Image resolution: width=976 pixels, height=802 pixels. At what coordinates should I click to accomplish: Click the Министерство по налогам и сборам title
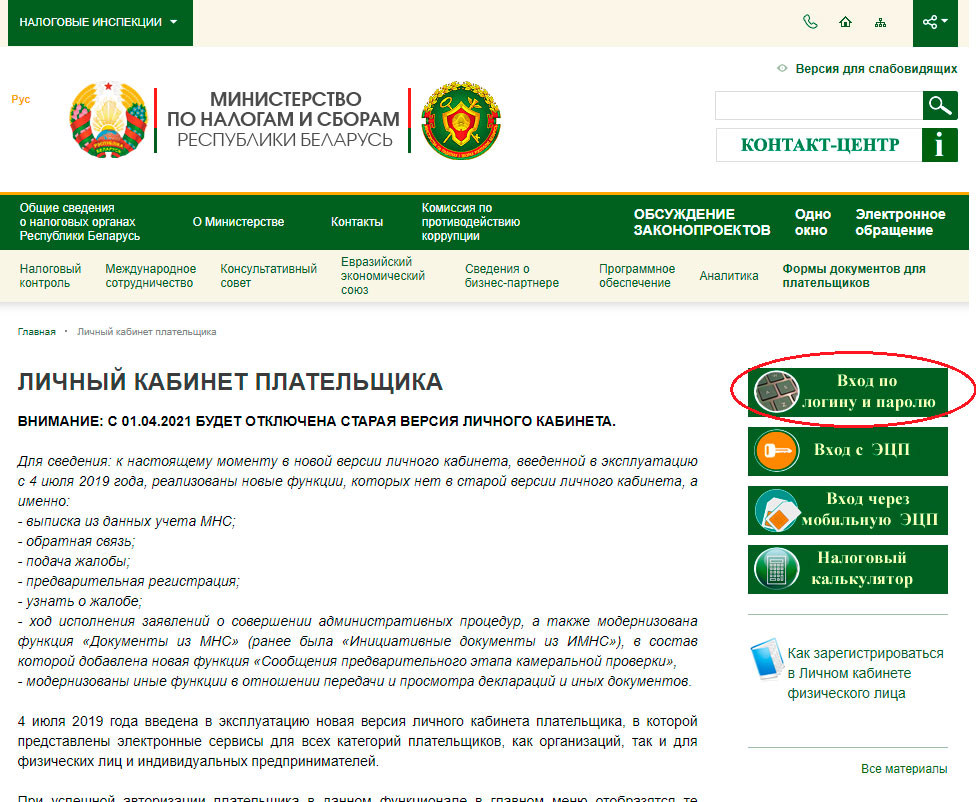pos(284,119)
